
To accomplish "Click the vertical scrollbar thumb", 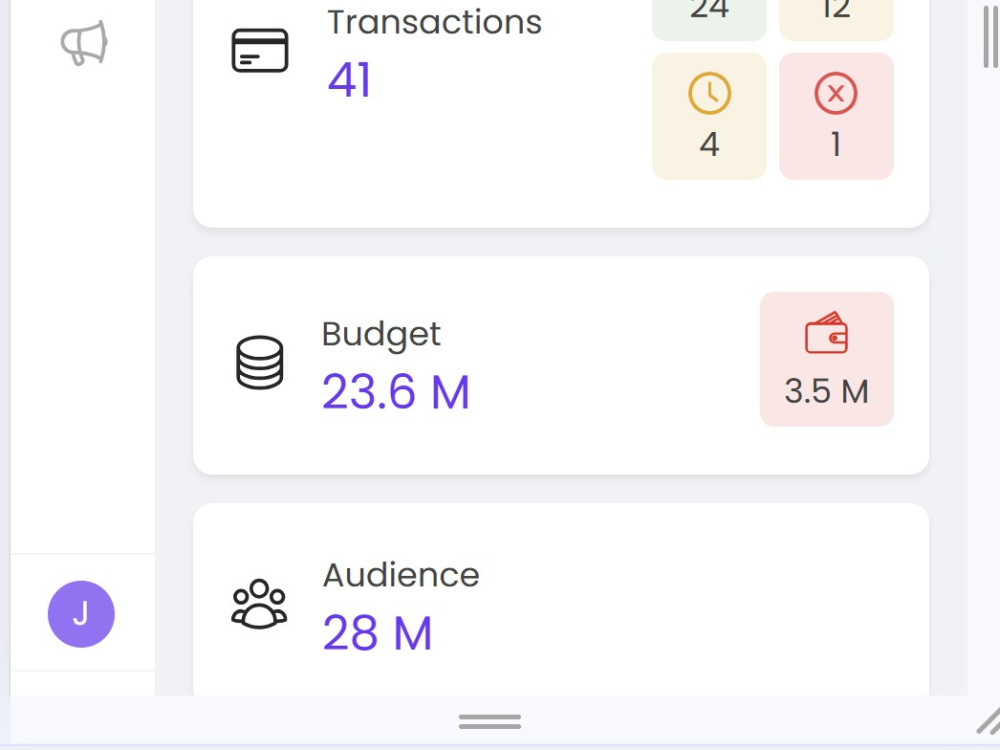I will [990, 35].
